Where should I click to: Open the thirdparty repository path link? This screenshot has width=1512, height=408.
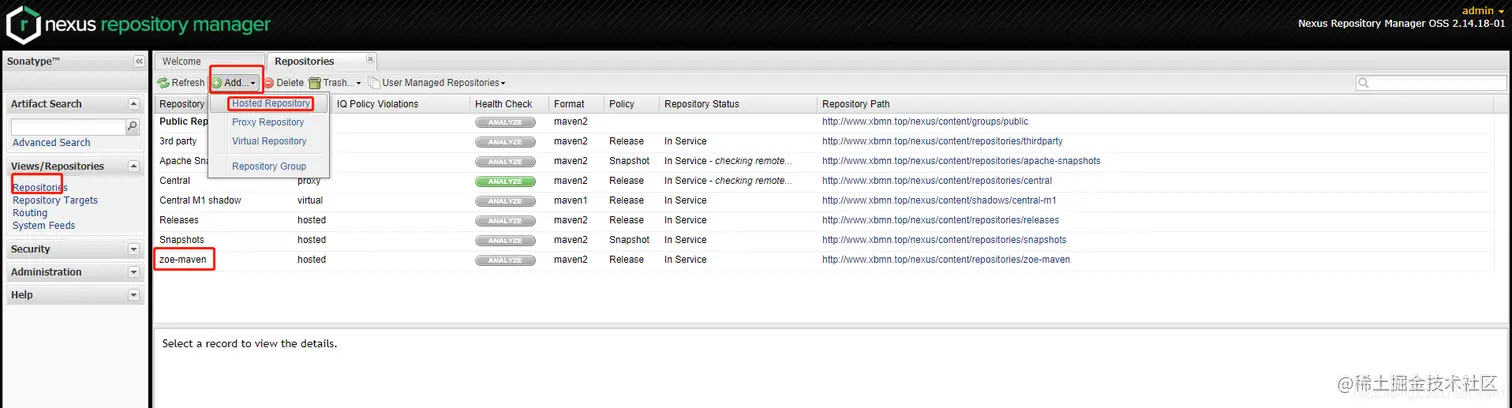tap(942, 141)
